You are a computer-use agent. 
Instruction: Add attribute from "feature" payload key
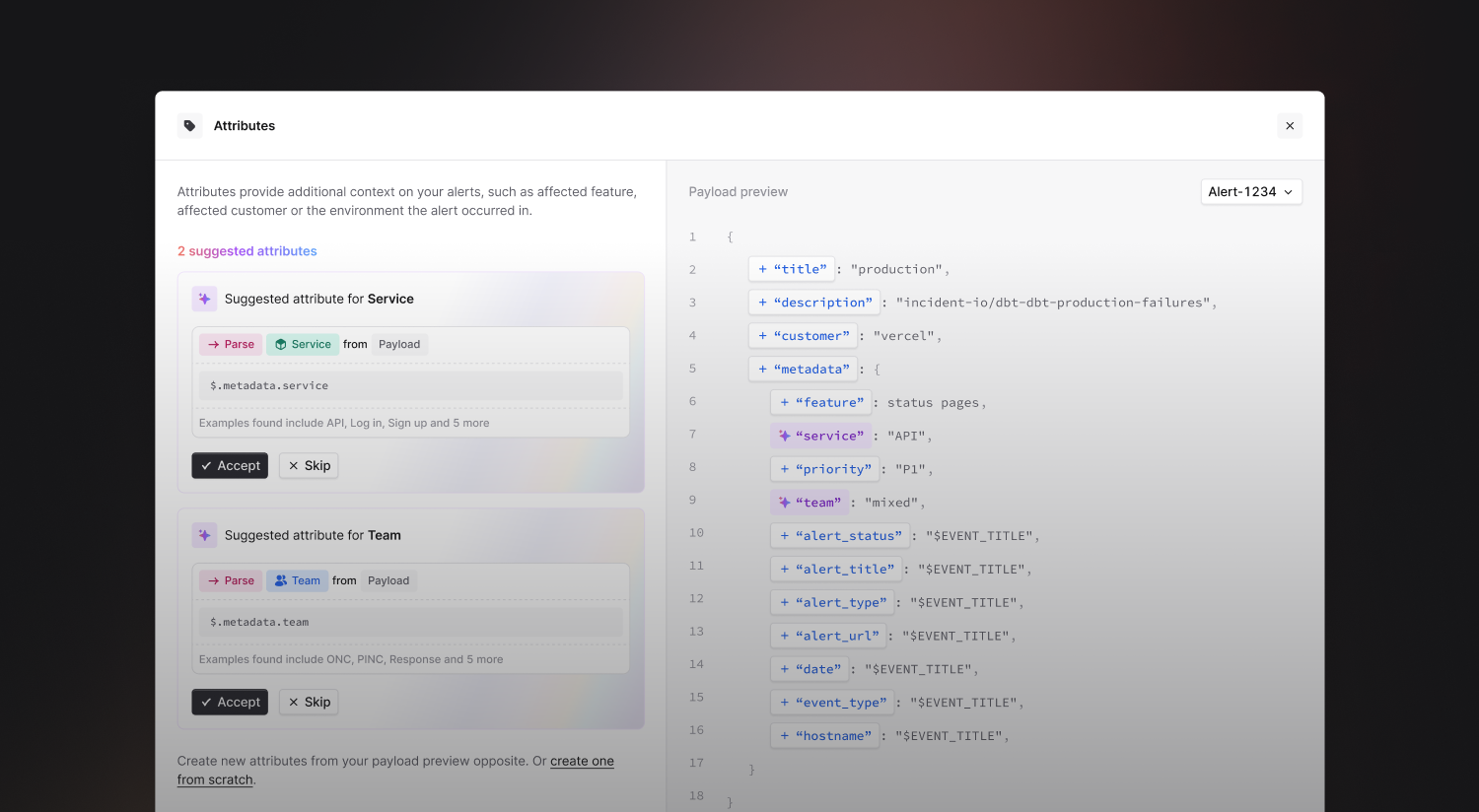[821, 402]
